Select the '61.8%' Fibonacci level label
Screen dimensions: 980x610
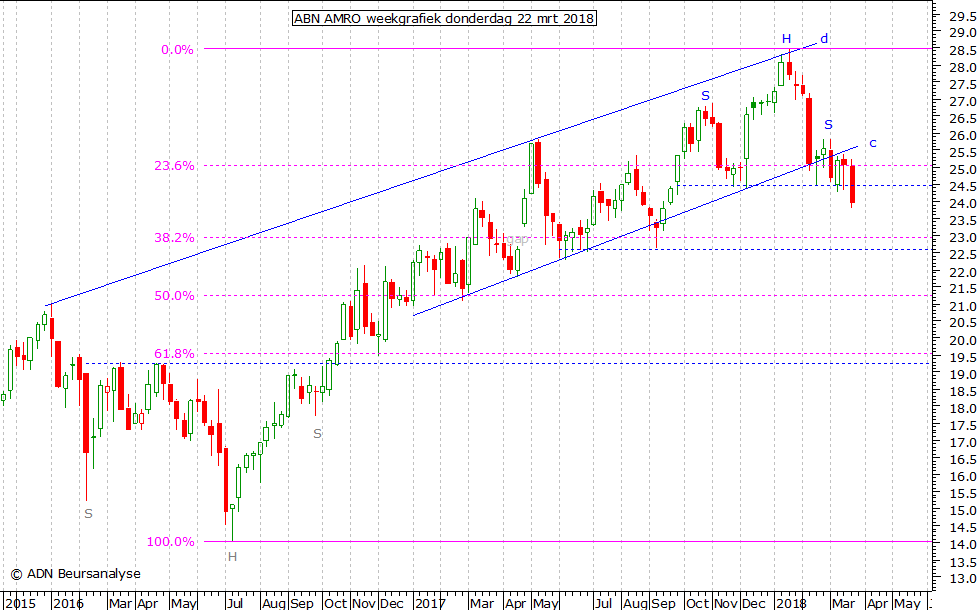coord(174,353)
